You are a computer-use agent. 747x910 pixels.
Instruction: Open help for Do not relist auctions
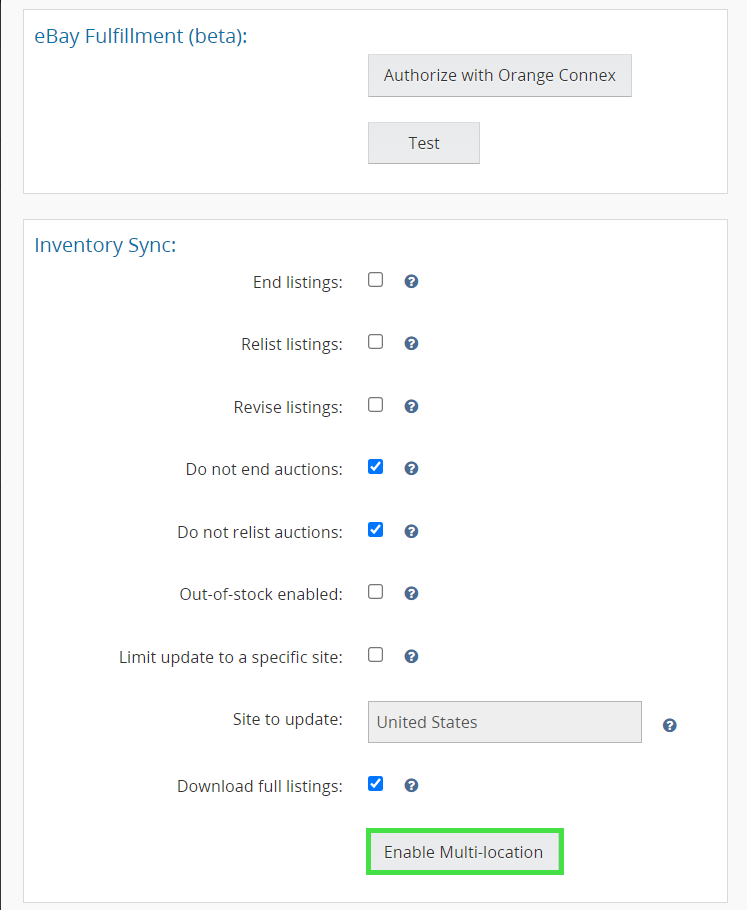(411, 531)
